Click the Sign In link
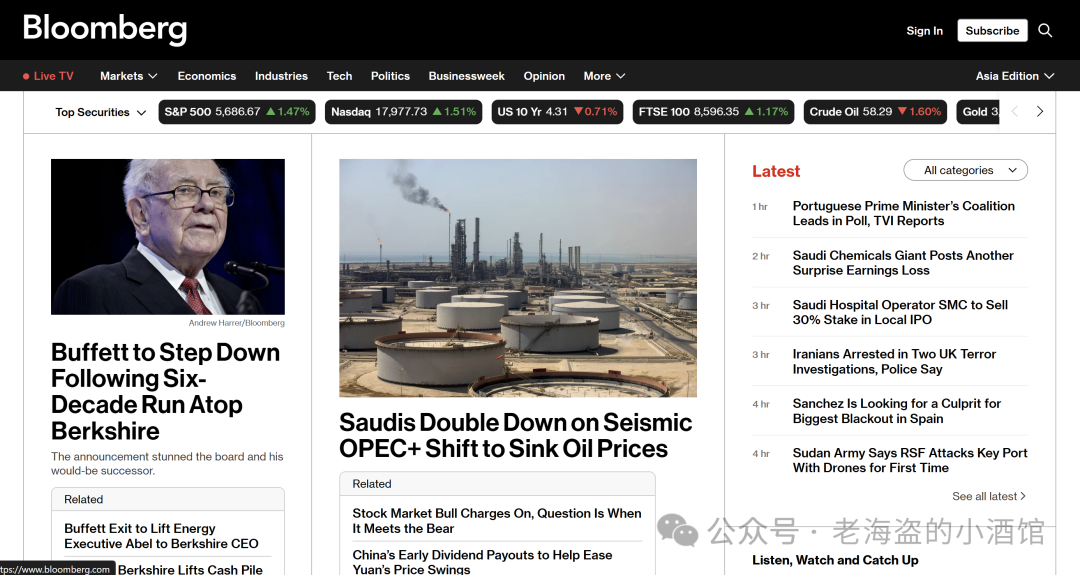1080x575 pixels. (x=924, y=30)
